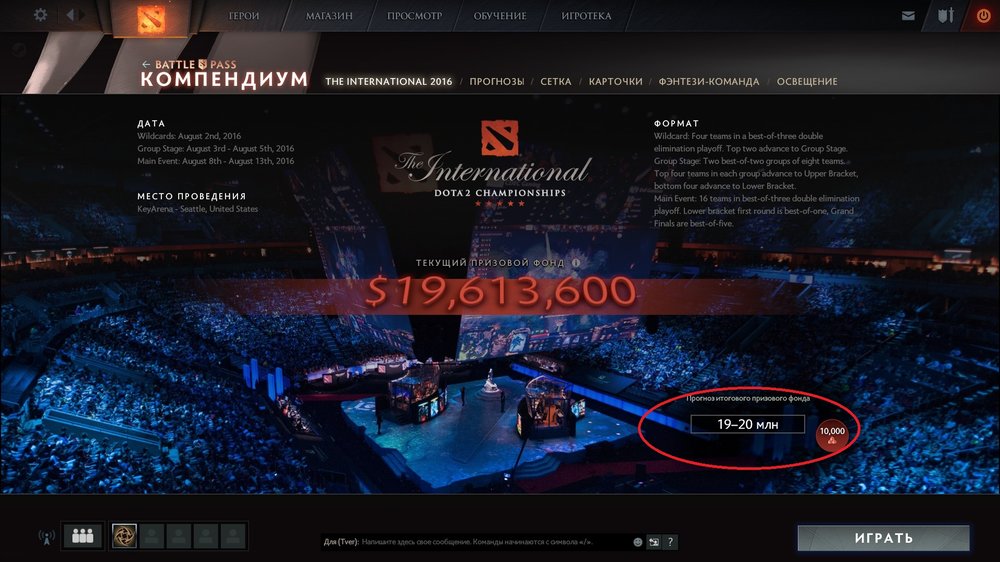Open the mail envelope icon
This screenshot has width=1000, height=562.
(x=908, y=16)
